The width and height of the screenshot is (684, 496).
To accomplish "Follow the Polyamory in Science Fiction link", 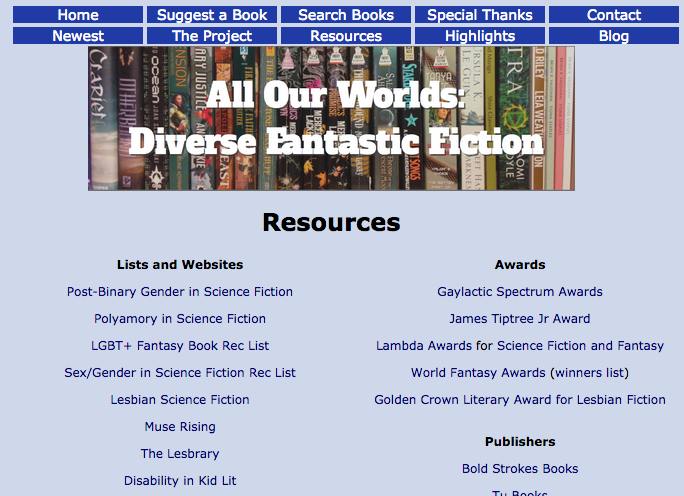I will [180, 319].
